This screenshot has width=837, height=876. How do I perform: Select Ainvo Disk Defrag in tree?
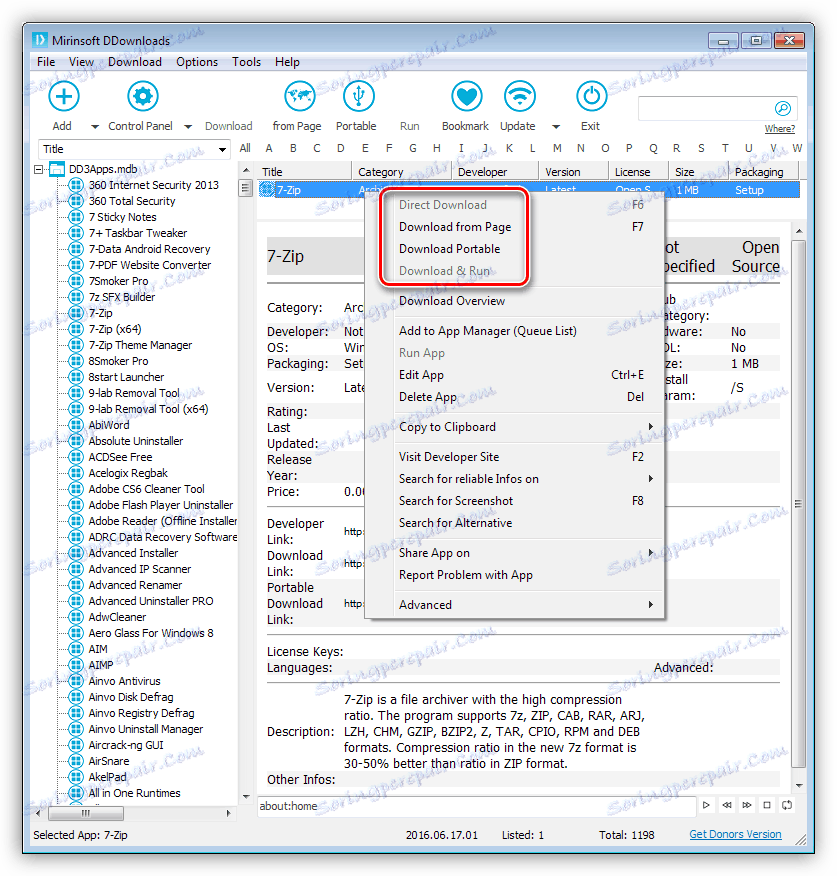pos(131,697)
